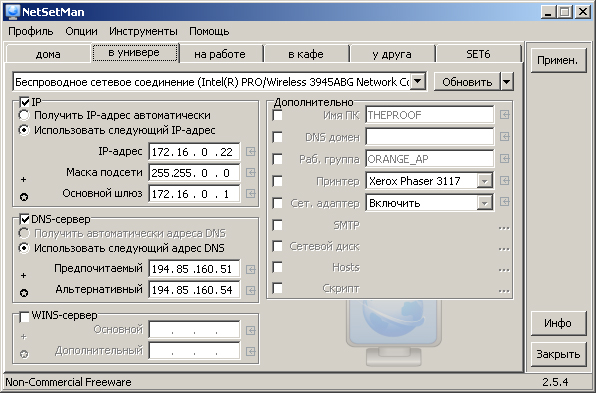Click the IP-адрес input field 172.16.0.22

194,152
